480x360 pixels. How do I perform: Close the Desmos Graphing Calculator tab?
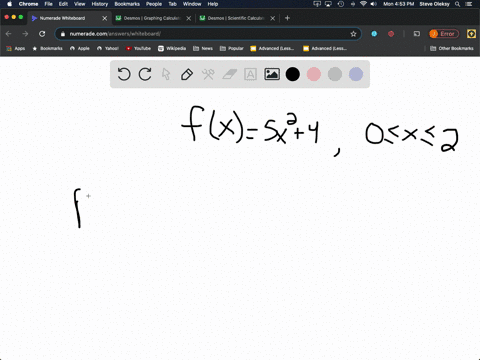click(189, 18)
